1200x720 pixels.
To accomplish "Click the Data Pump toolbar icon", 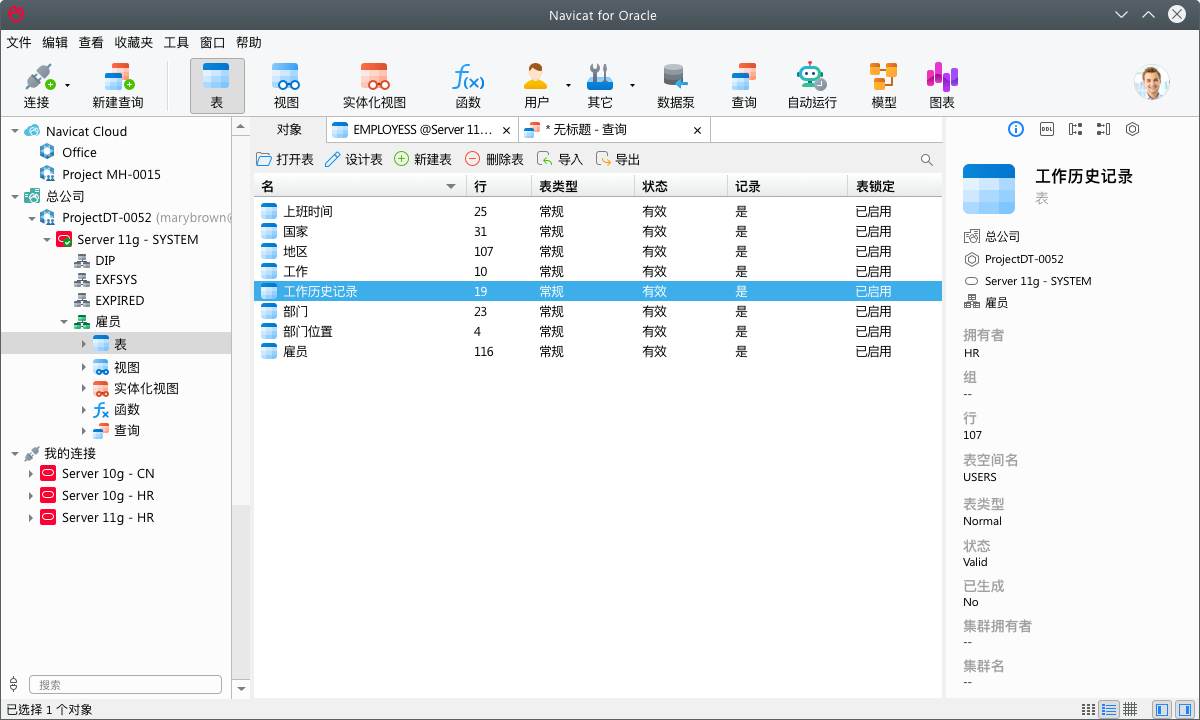I will [675, 79].
